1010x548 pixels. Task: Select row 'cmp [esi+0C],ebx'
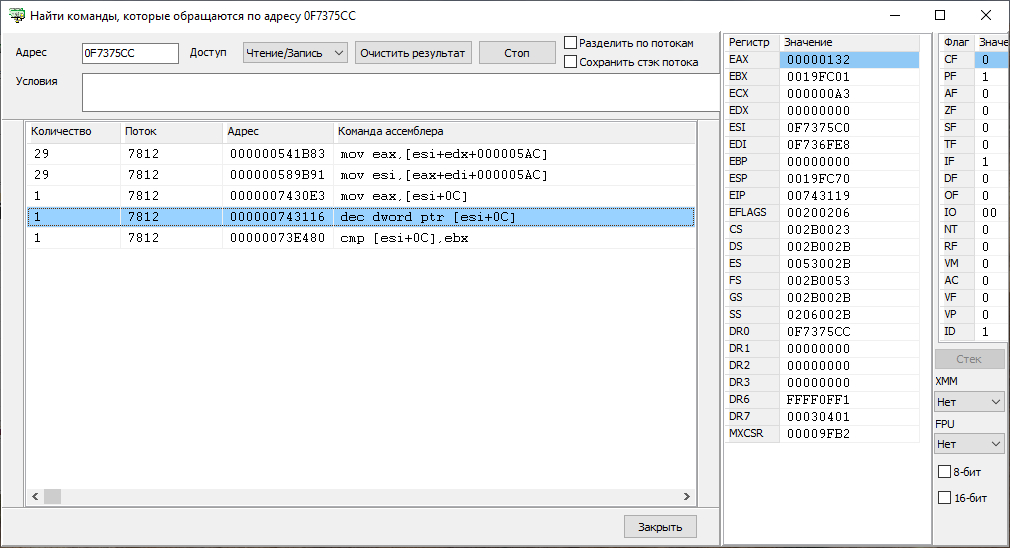[x=361, y=238]
